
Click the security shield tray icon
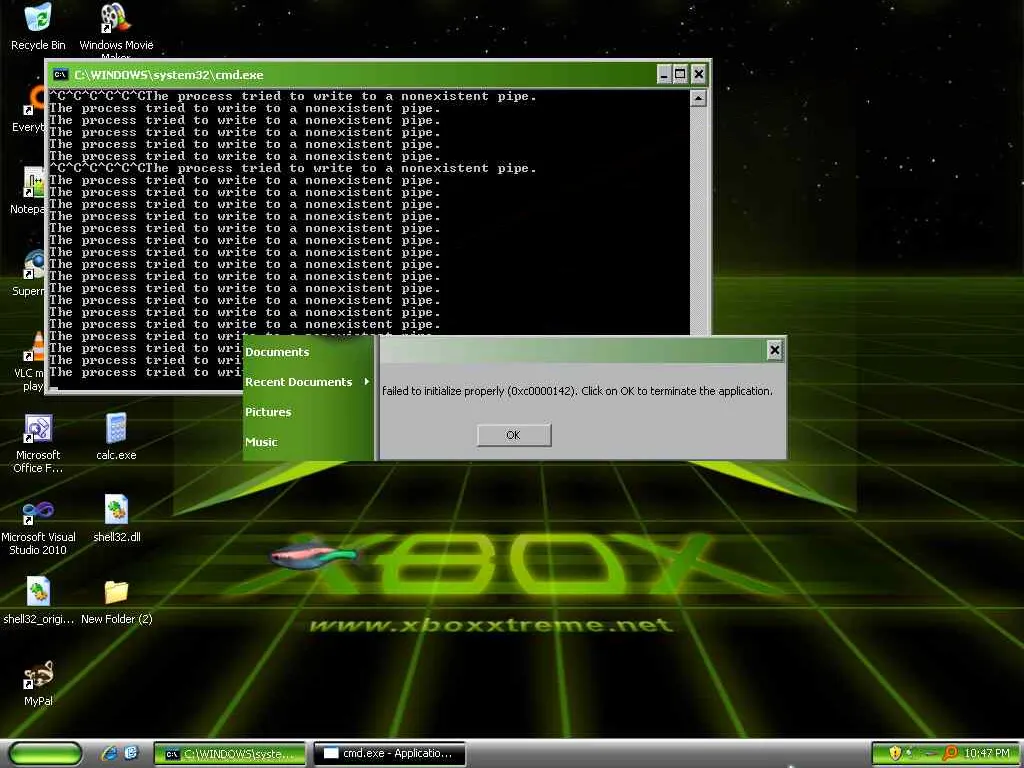pos(895,753)
